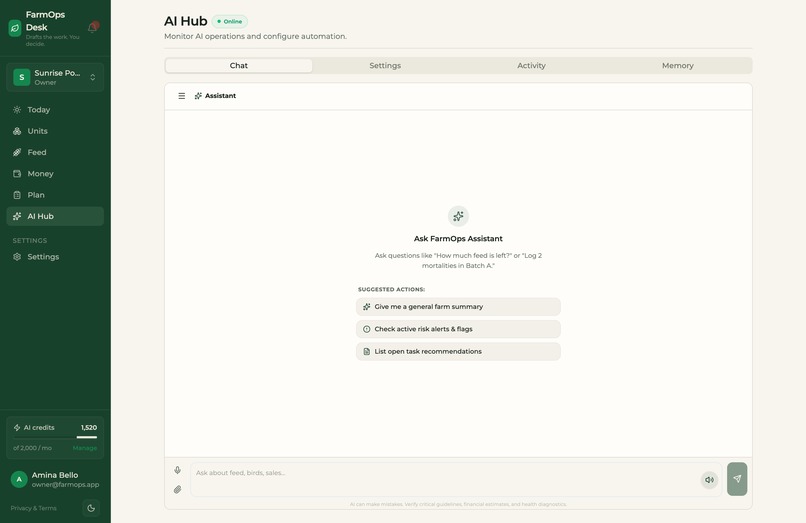The image size is (806, 523).
Task: Toggle dark mode moon icon
Action: click(x=91, y=508)
